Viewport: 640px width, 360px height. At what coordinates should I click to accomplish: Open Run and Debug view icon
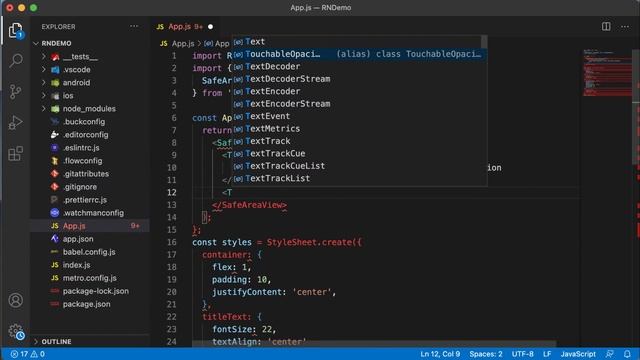(x=16, y=122)
